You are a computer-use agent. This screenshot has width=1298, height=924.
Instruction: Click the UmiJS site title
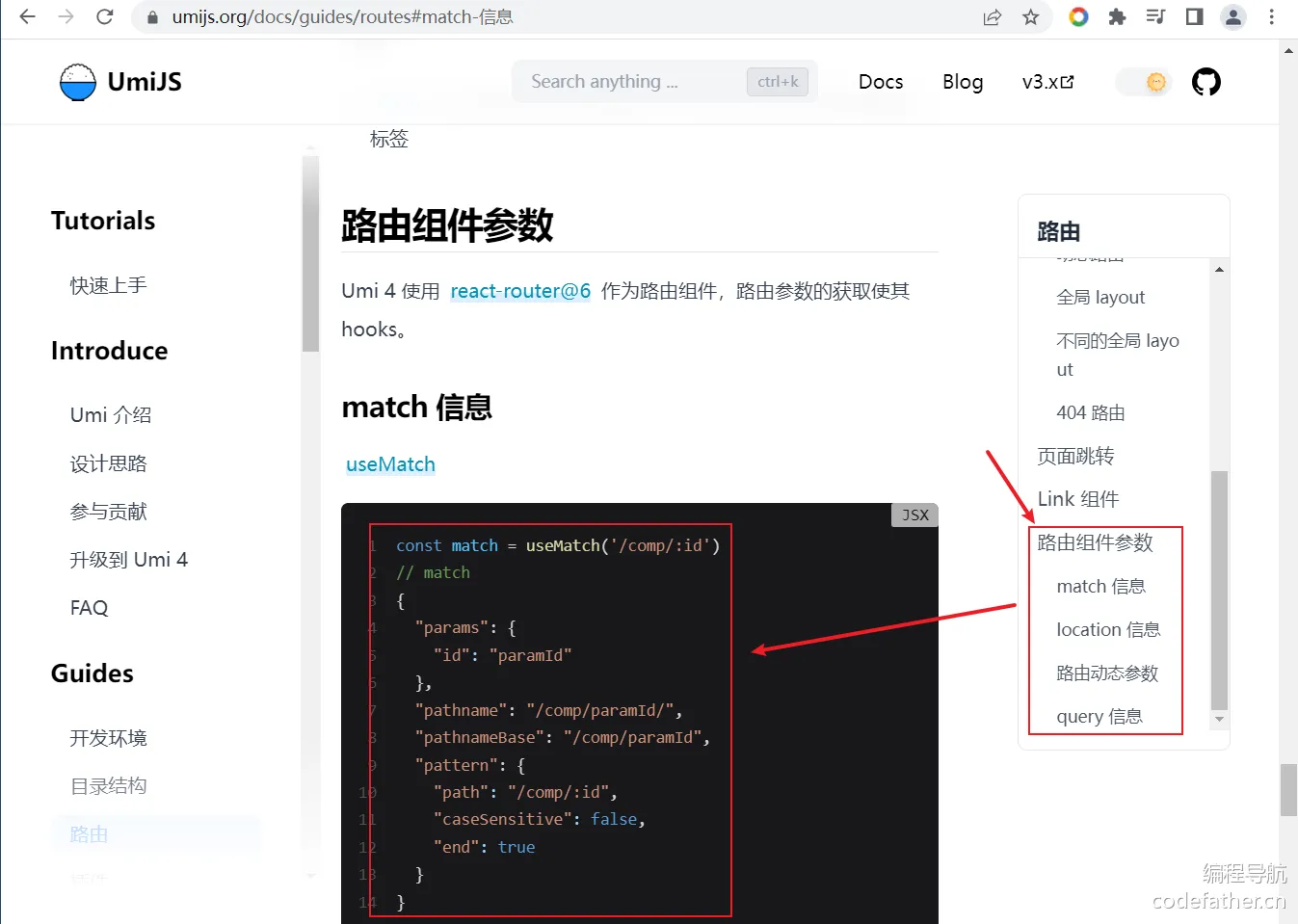(145, 82)
